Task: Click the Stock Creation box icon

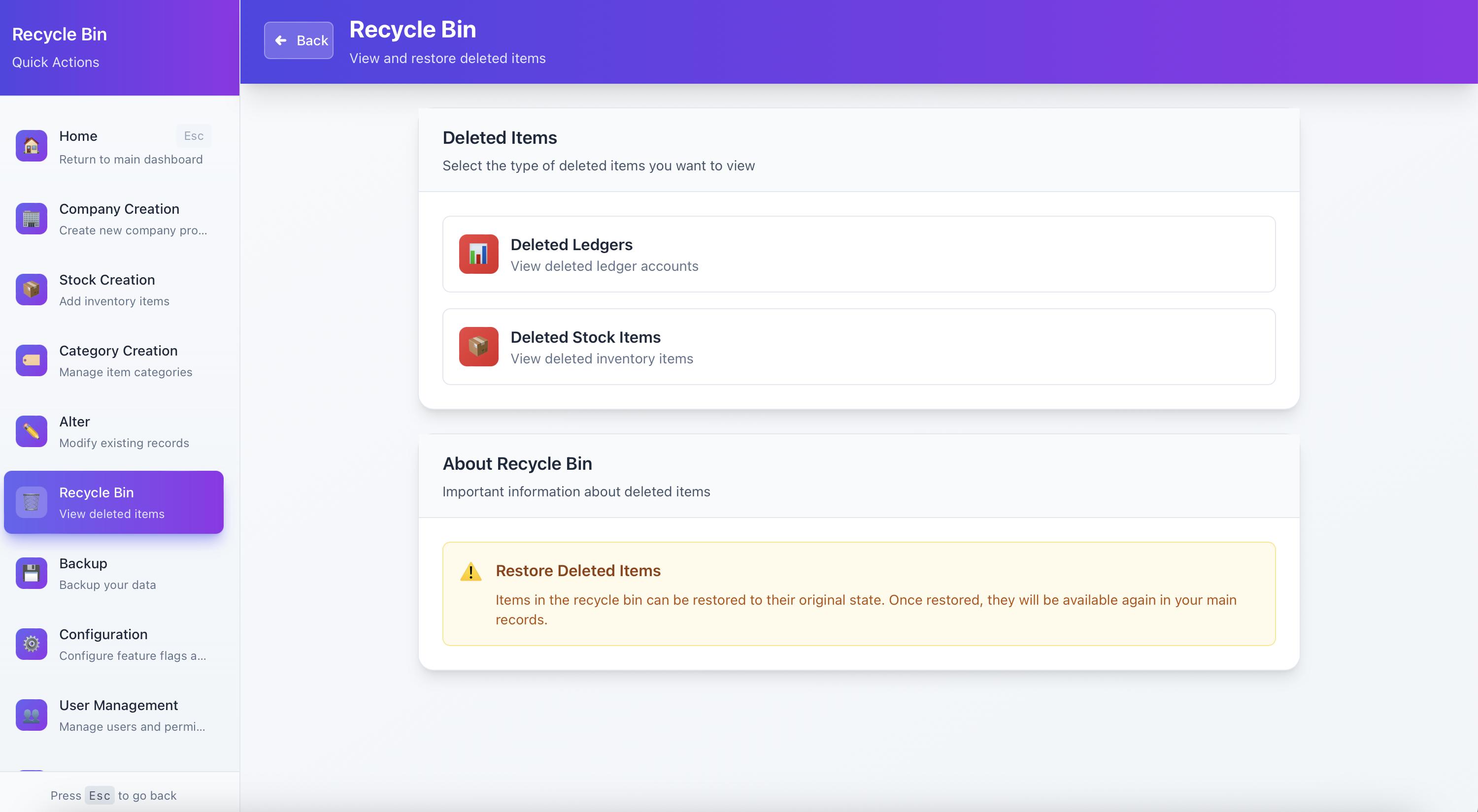Action: [x=31, y=290]
